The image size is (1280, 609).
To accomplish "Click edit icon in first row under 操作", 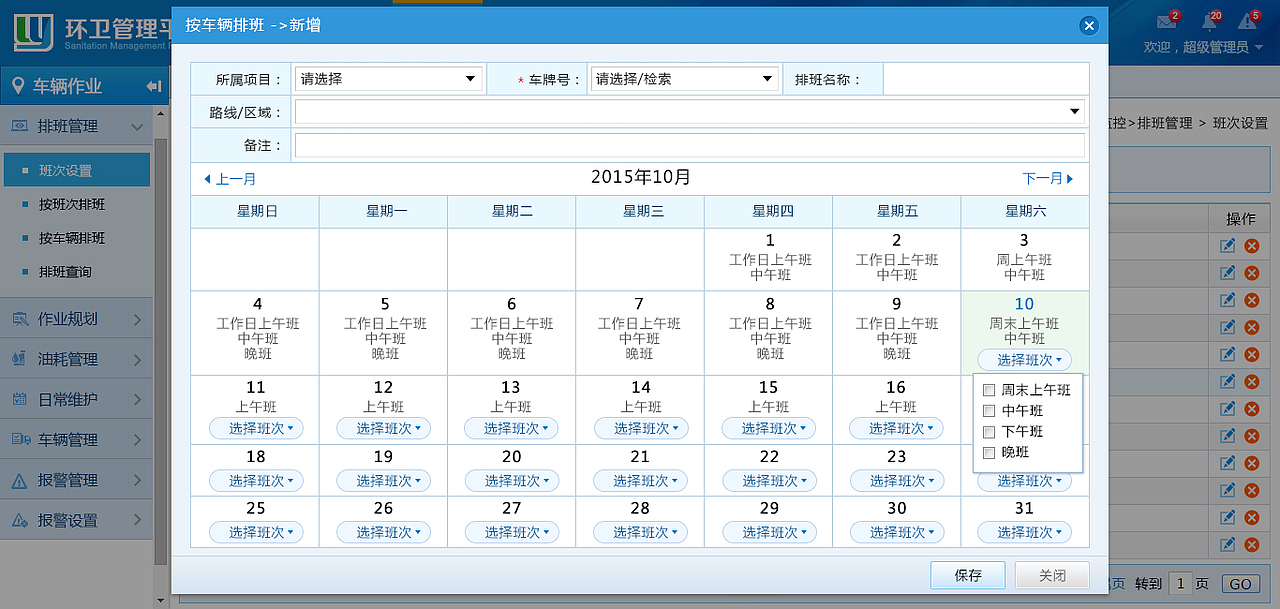I will click(x=1228, y=246).
